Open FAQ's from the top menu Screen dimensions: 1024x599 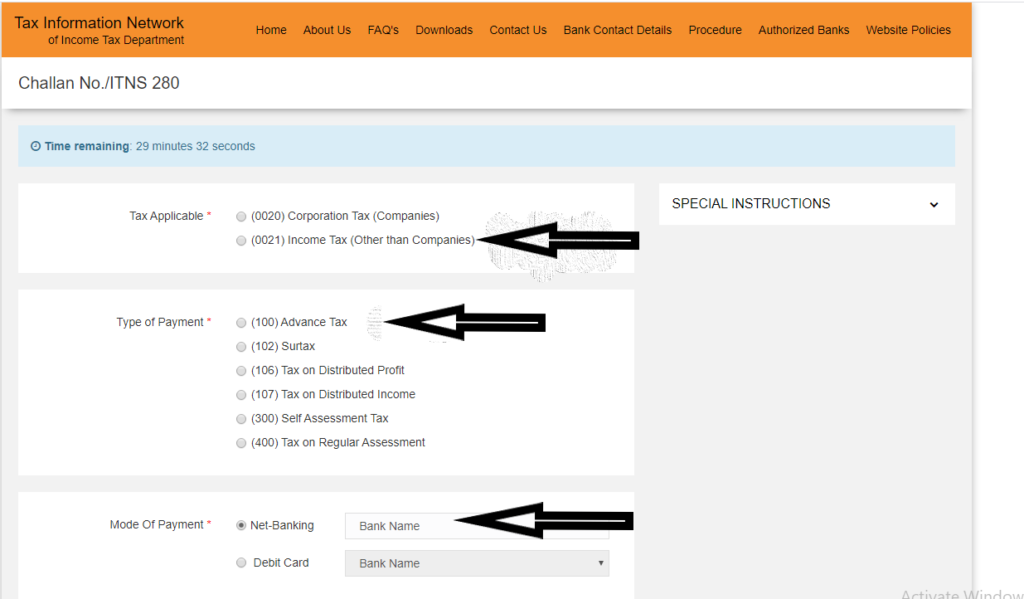383,30
